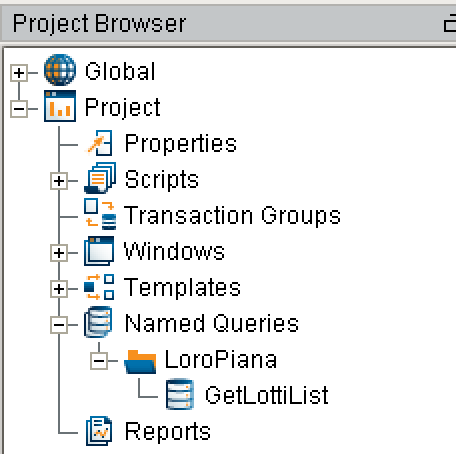Click the Templates node icon
This screenshot has height=454, width=456.
pyautogui.click(x=99, y=287)
